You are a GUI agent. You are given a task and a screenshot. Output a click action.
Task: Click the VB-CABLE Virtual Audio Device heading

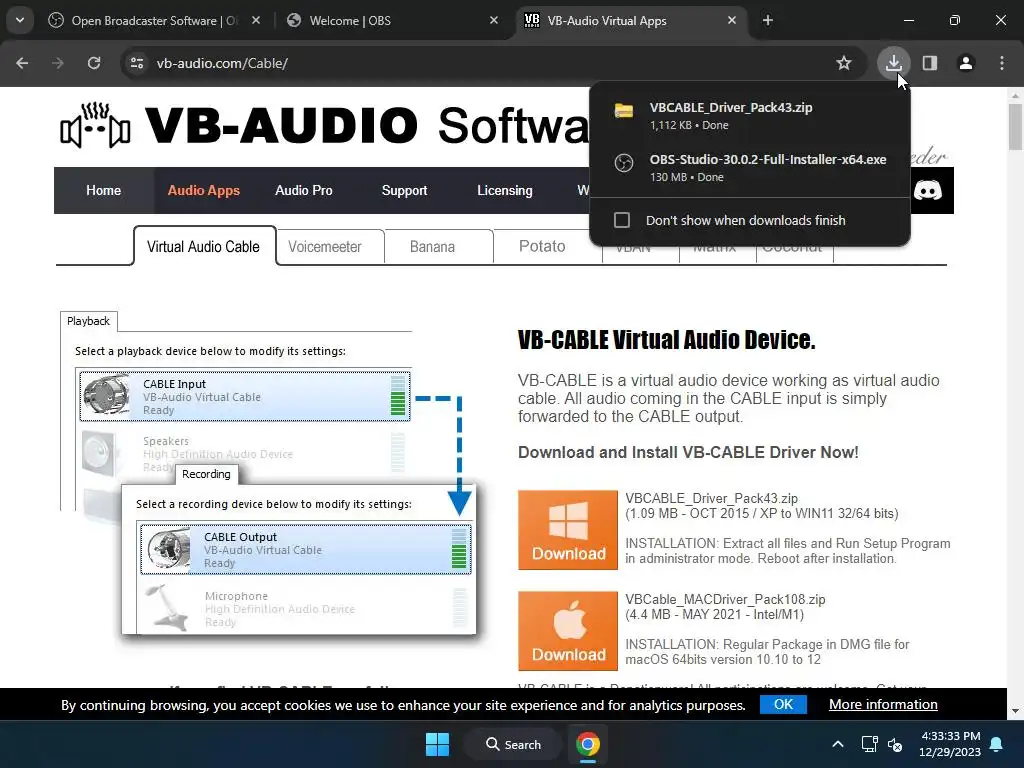point(667,340)
